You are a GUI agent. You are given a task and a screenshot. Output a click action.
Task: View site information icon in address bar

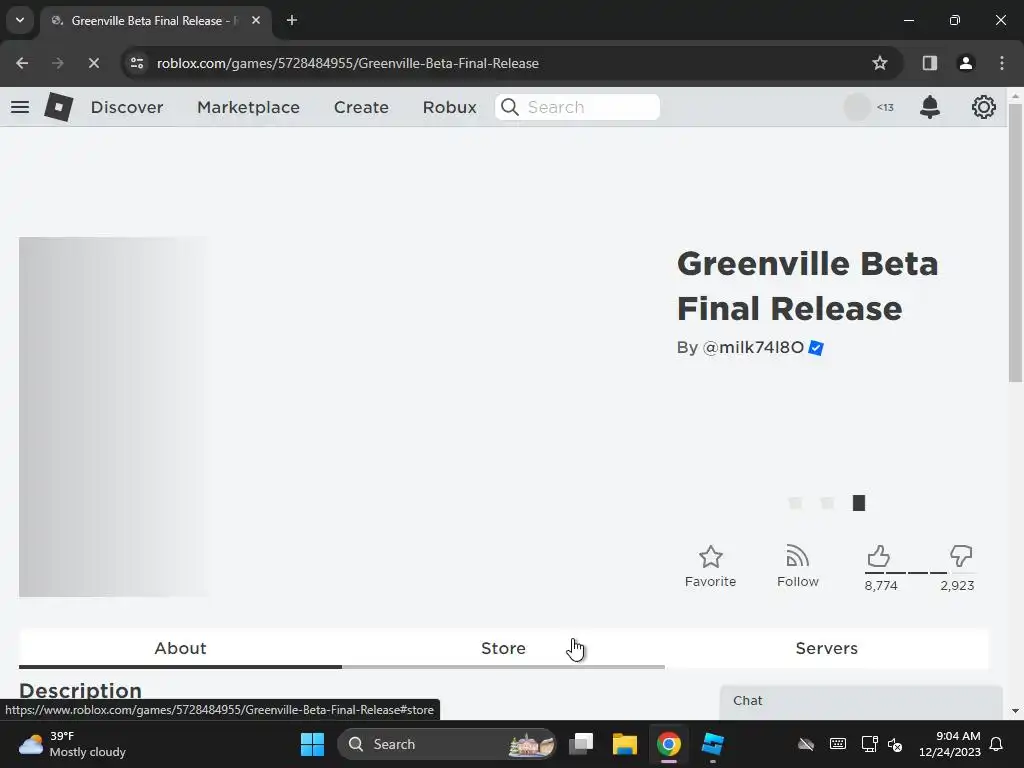(x=137, y=63)
